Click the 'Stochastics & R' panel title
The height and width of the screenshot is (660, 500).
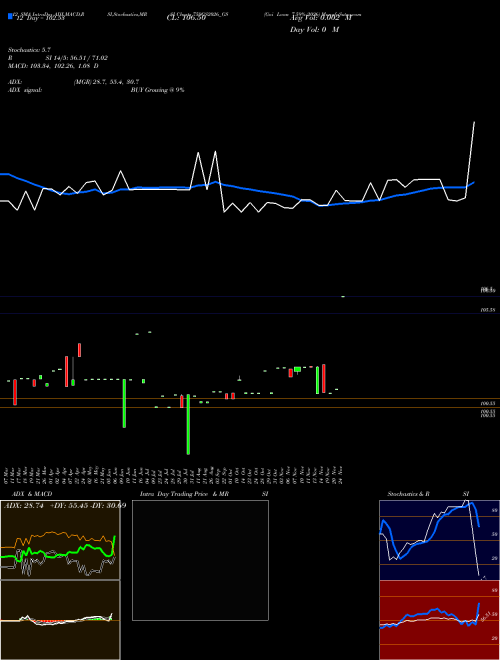click(x=408, y=494)
